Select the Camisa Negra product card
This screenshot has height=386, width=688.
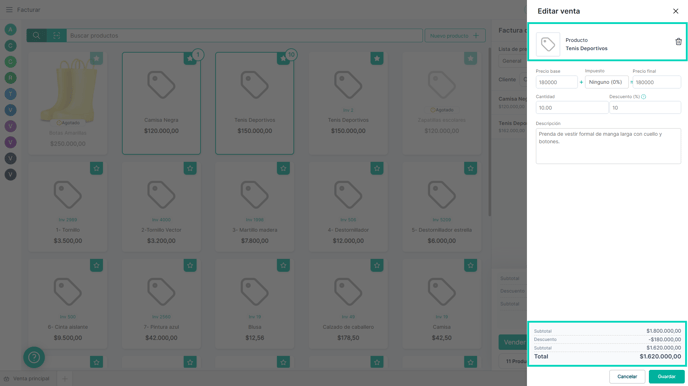(161, 104)
